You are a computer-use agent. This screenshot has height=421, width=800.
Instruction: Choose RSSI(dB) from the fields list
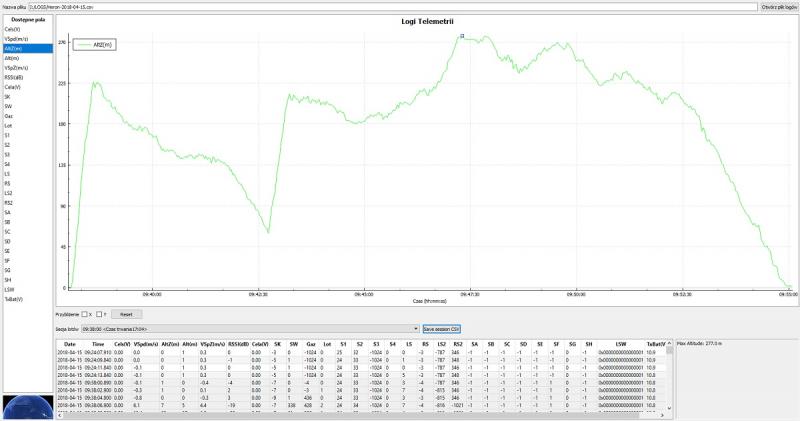(15, 77)
